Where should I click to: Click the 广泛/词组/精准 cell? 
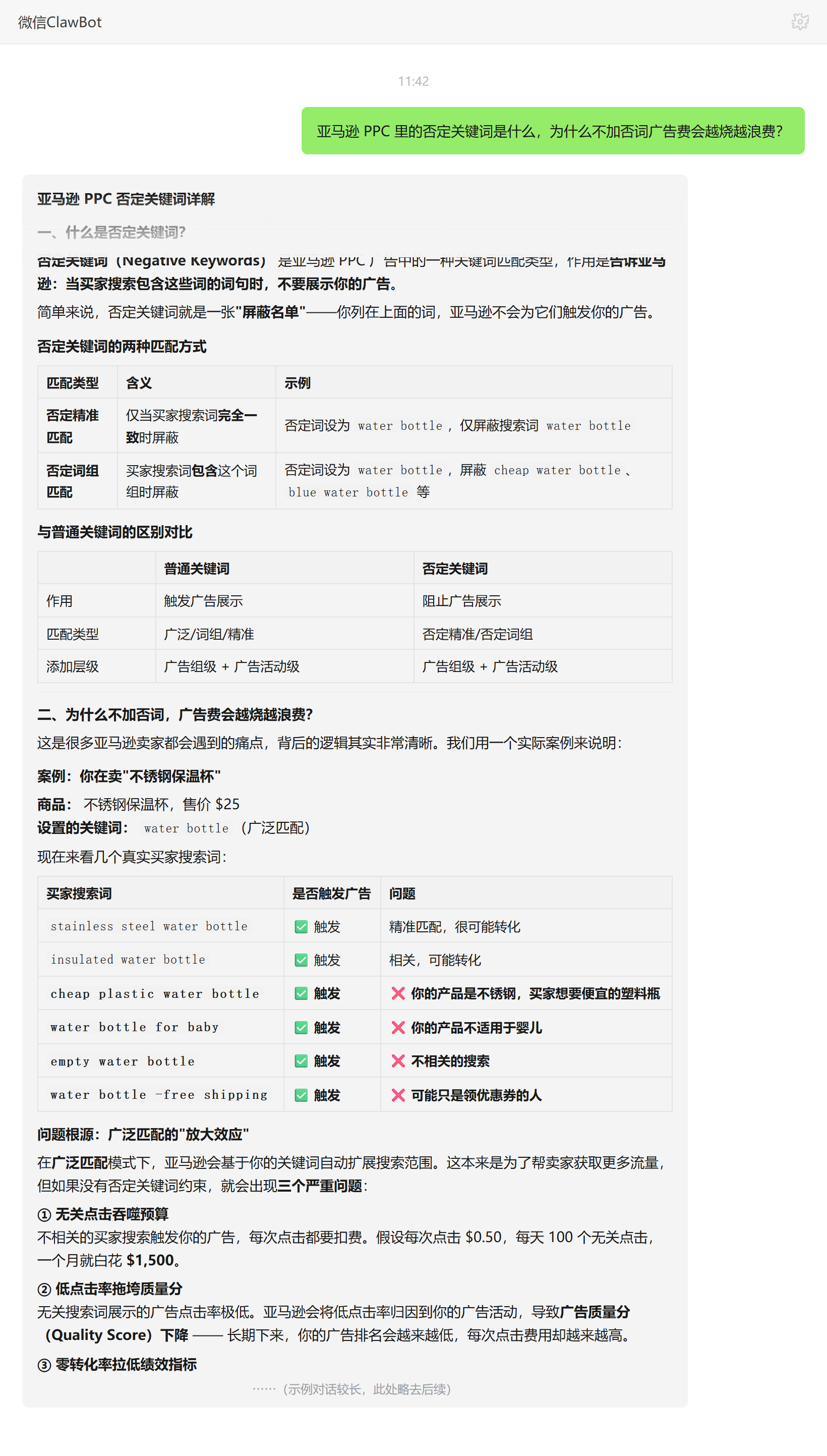pos(284,634)
